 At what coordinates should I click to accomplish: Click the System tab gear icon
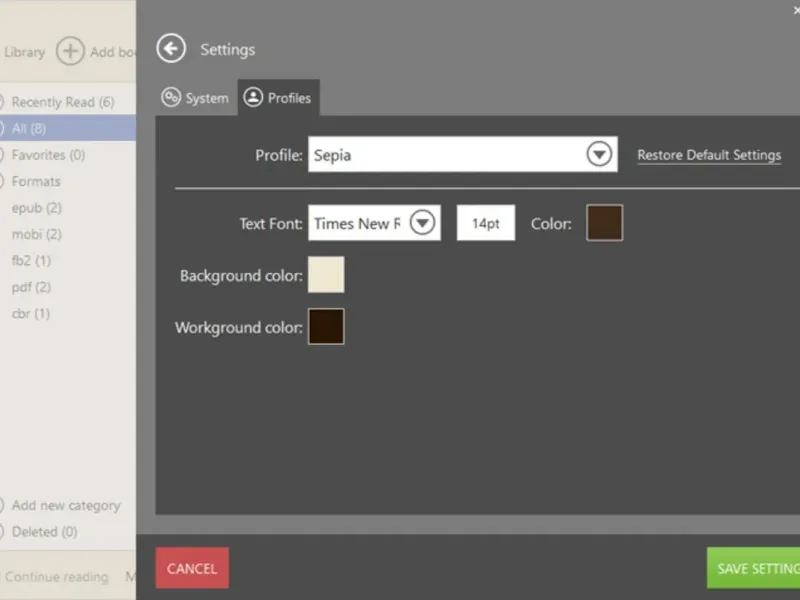[x=171, y=97]
